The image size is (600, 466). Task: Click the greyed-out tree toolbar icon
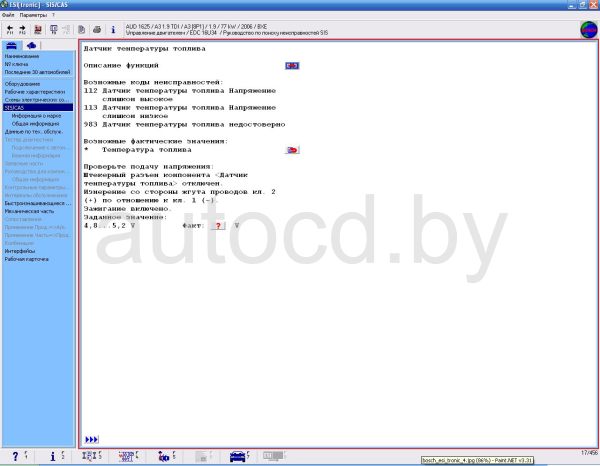(x=66, y=30)
